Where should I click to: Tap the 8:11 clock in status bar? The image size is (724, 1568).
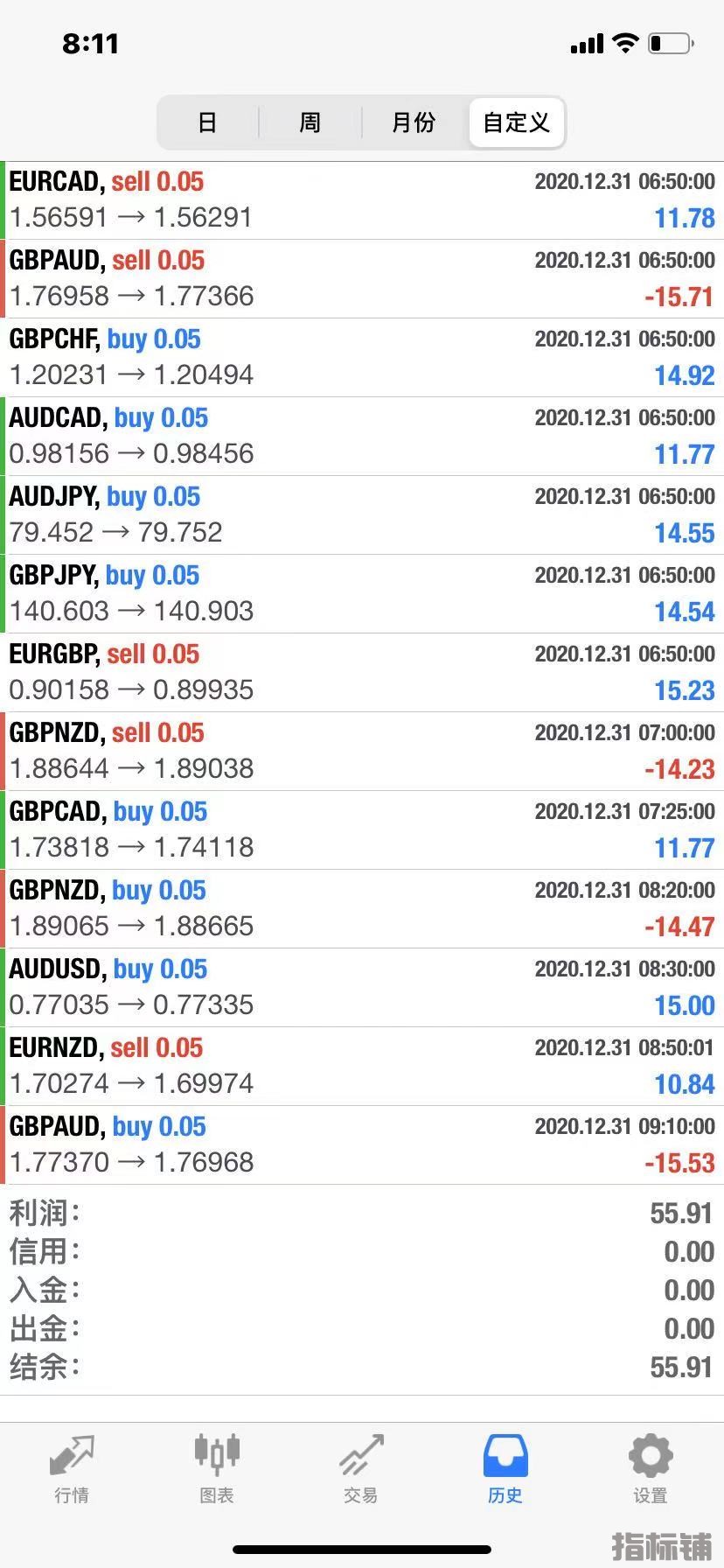[90, 44]
